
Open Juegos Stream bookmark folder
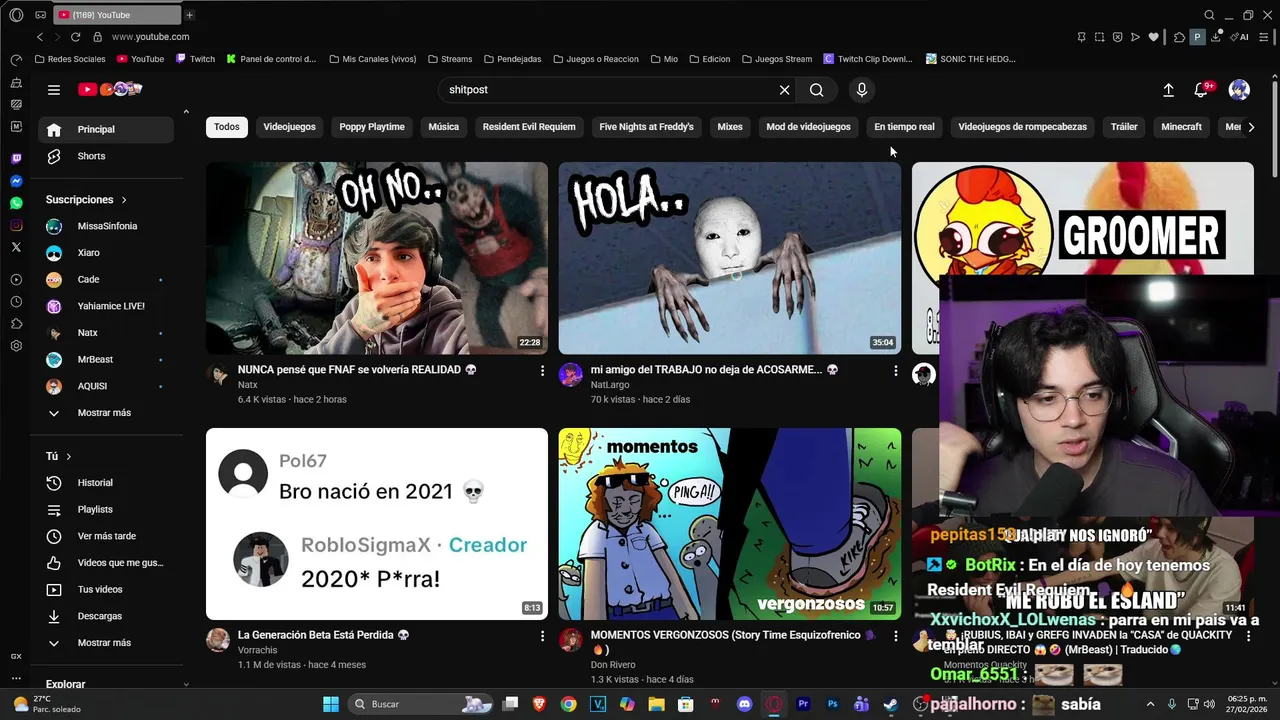(776, 59)
